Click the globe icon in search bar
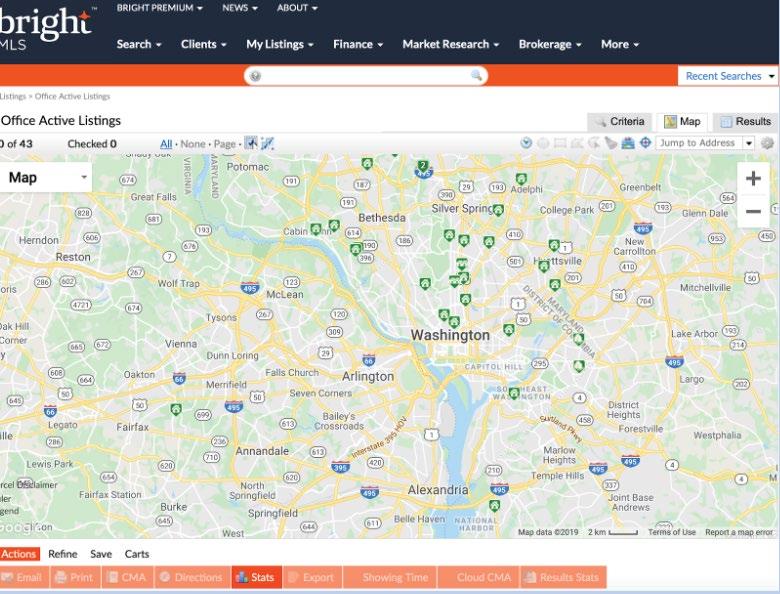Viewport: 780px width, 594px height. point(255,76)
